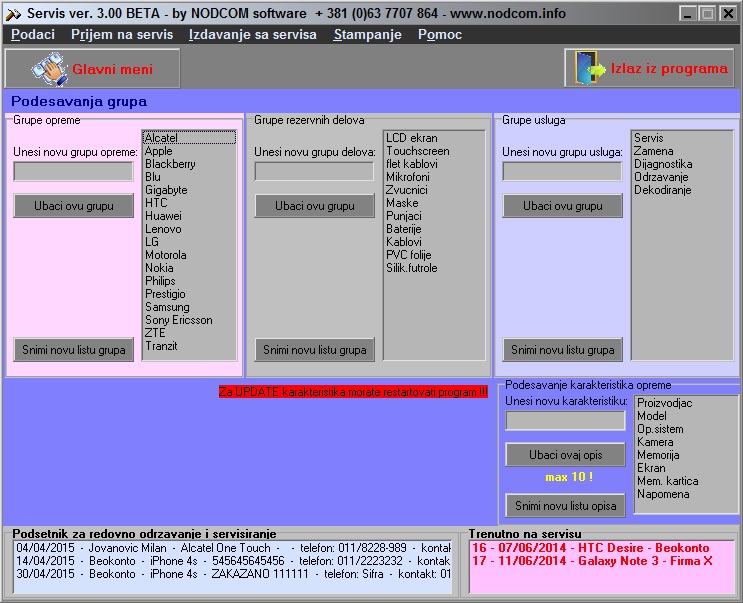Select Huawei in equipment groups list
Viewport: 743px width, 603px height.
point(189,216)
